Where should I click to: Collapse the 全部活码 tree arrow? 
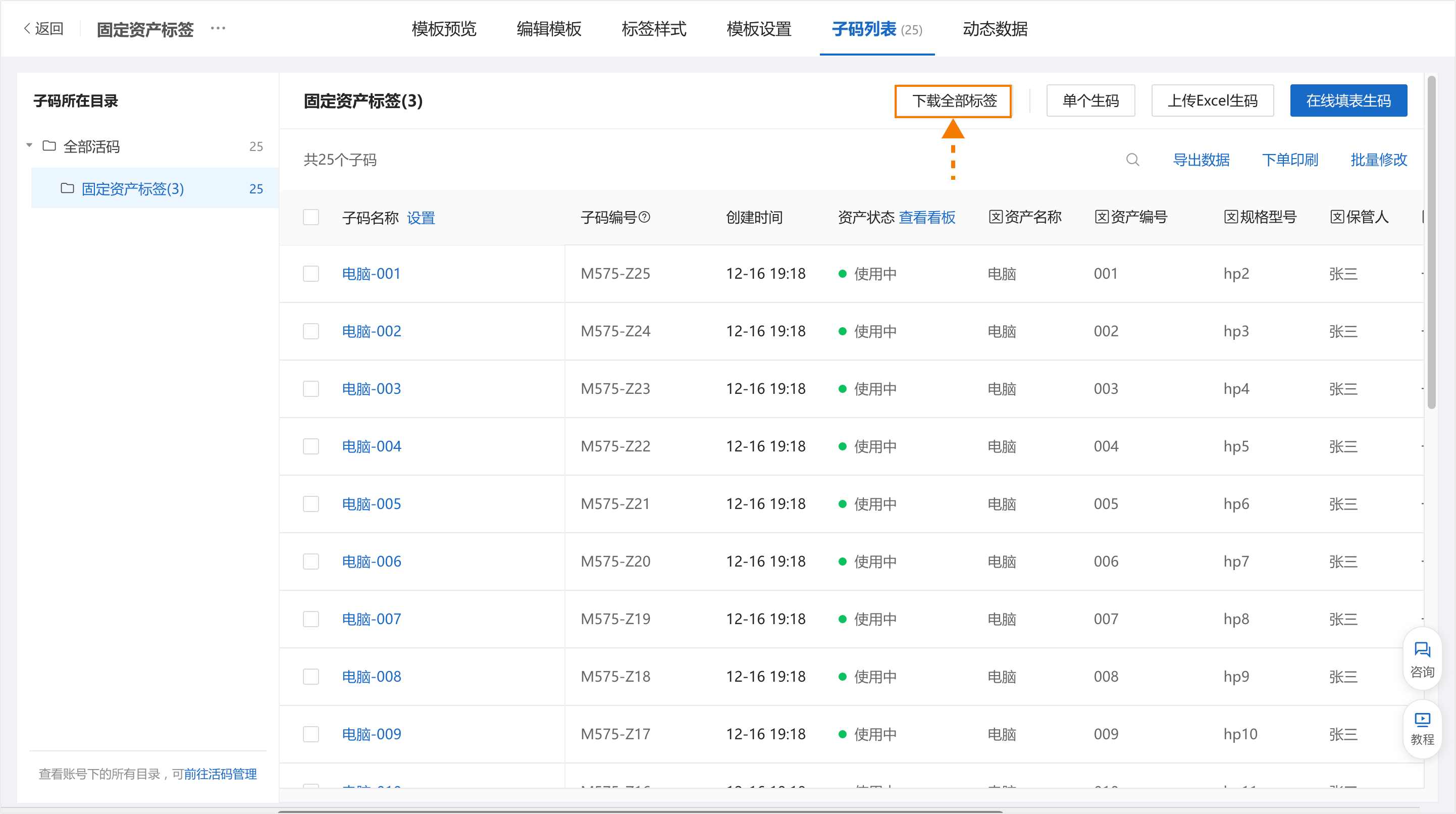pos(29,146)
